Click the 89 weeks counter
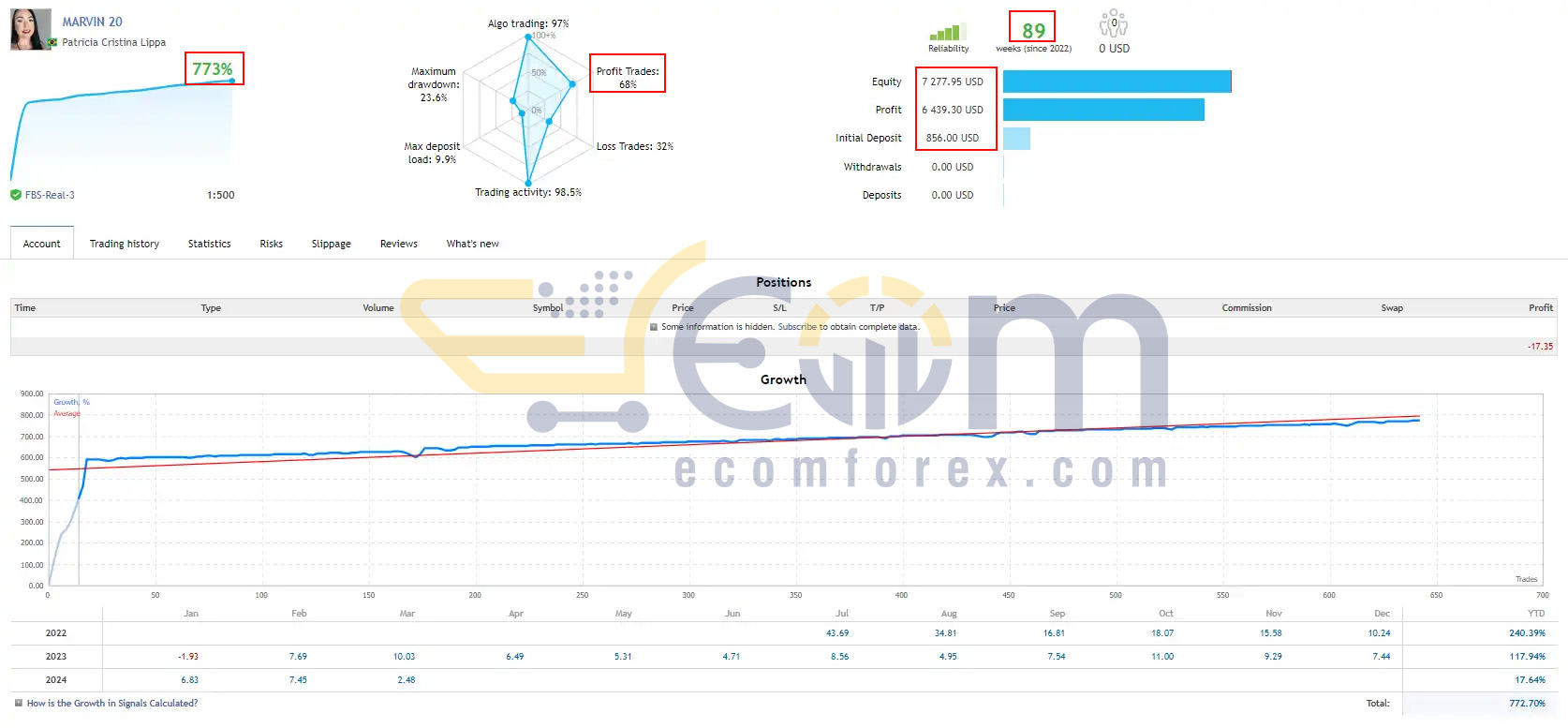Screen dimensions: 1568x728 [x=1033, y=31]
